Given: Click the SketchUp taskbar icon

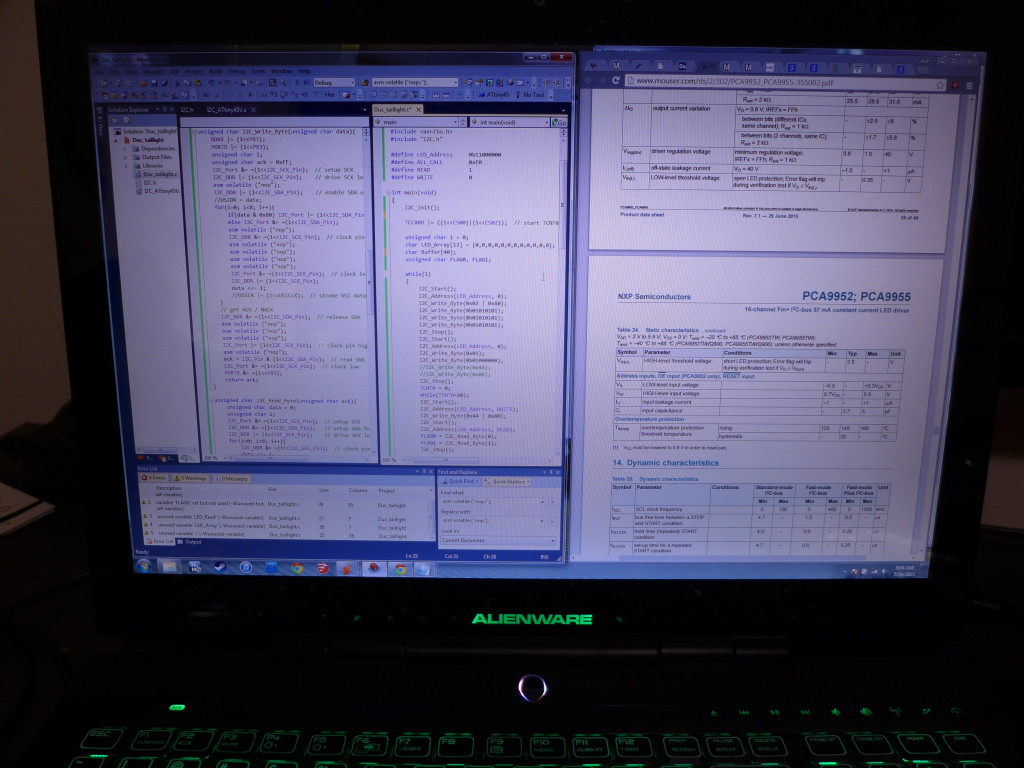Looking at the screenshot, I should 323,568.
